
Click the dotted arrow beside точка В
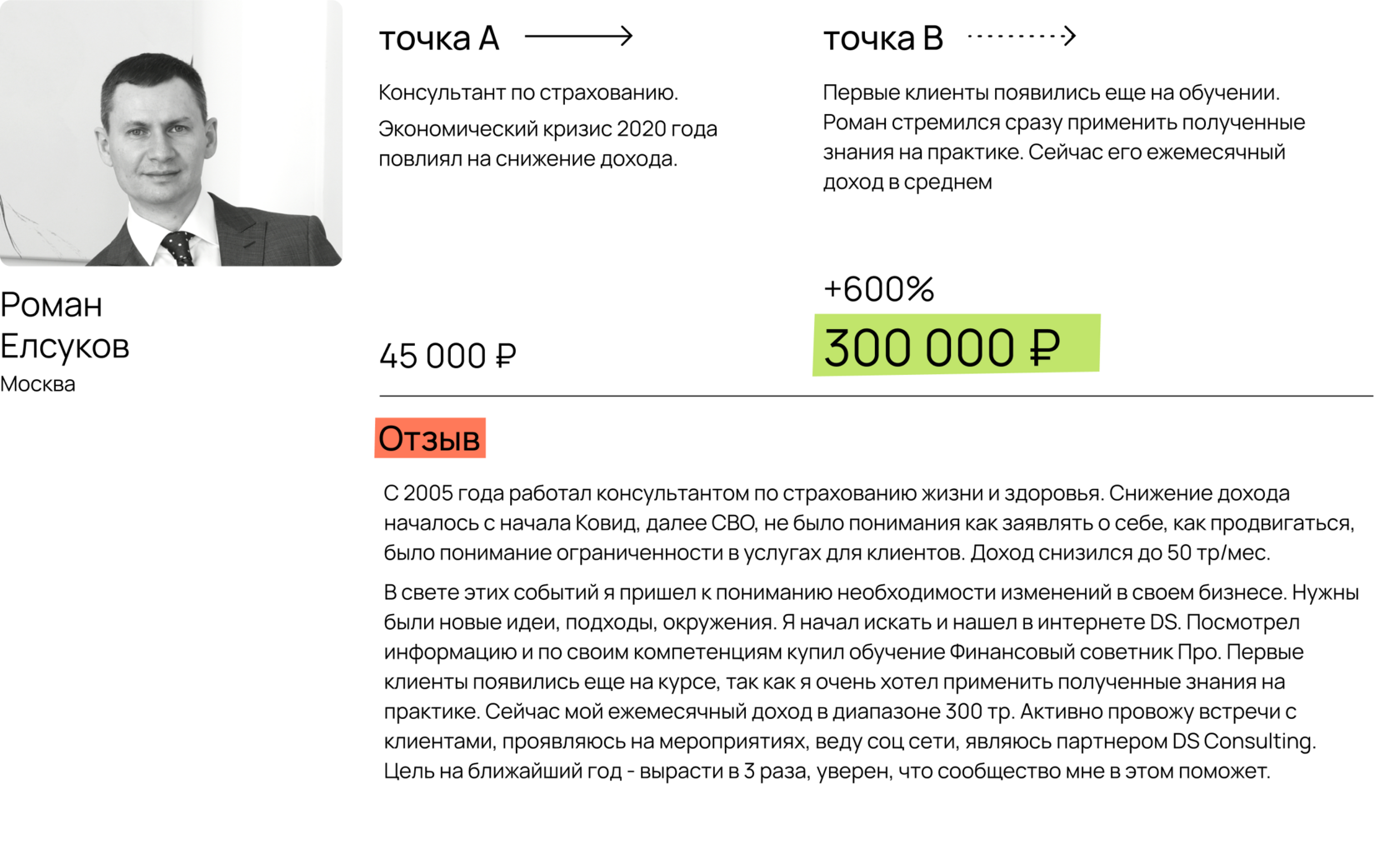[1022, 36]
